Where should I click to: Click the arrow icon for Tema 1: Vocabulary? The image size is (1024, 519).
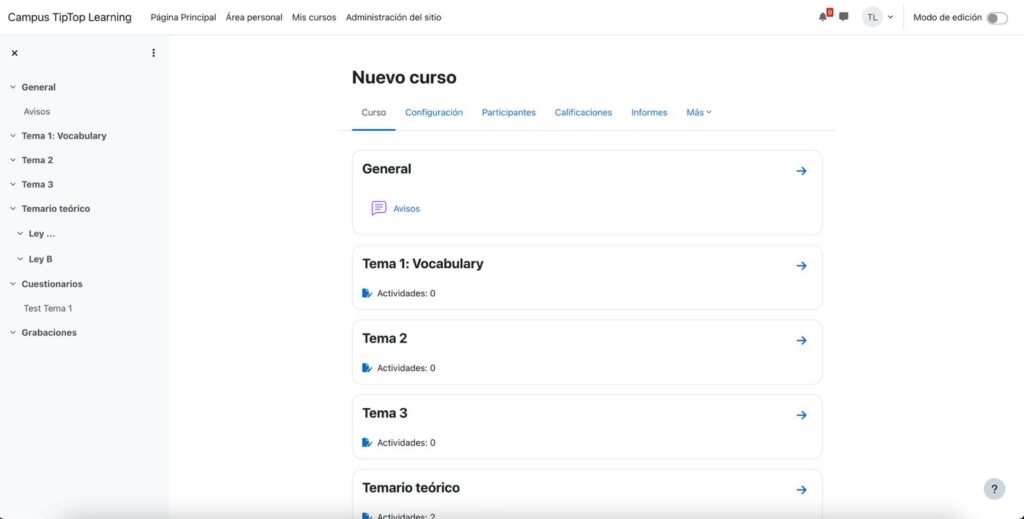tap(801, 266)
